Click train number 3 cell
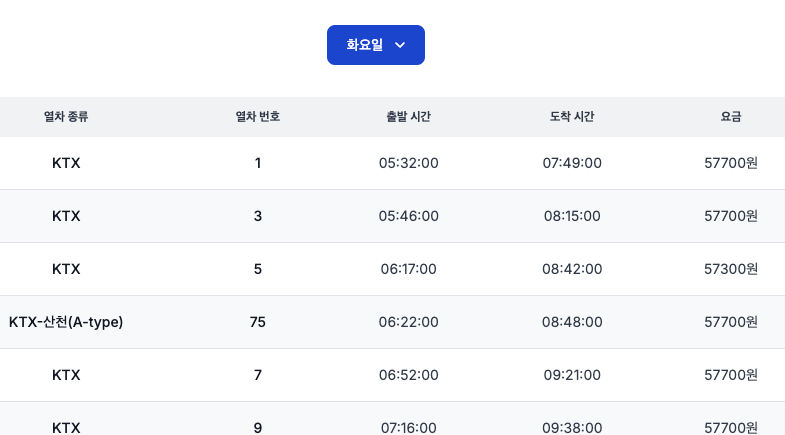The image size is (785, 435). point(257,216)
